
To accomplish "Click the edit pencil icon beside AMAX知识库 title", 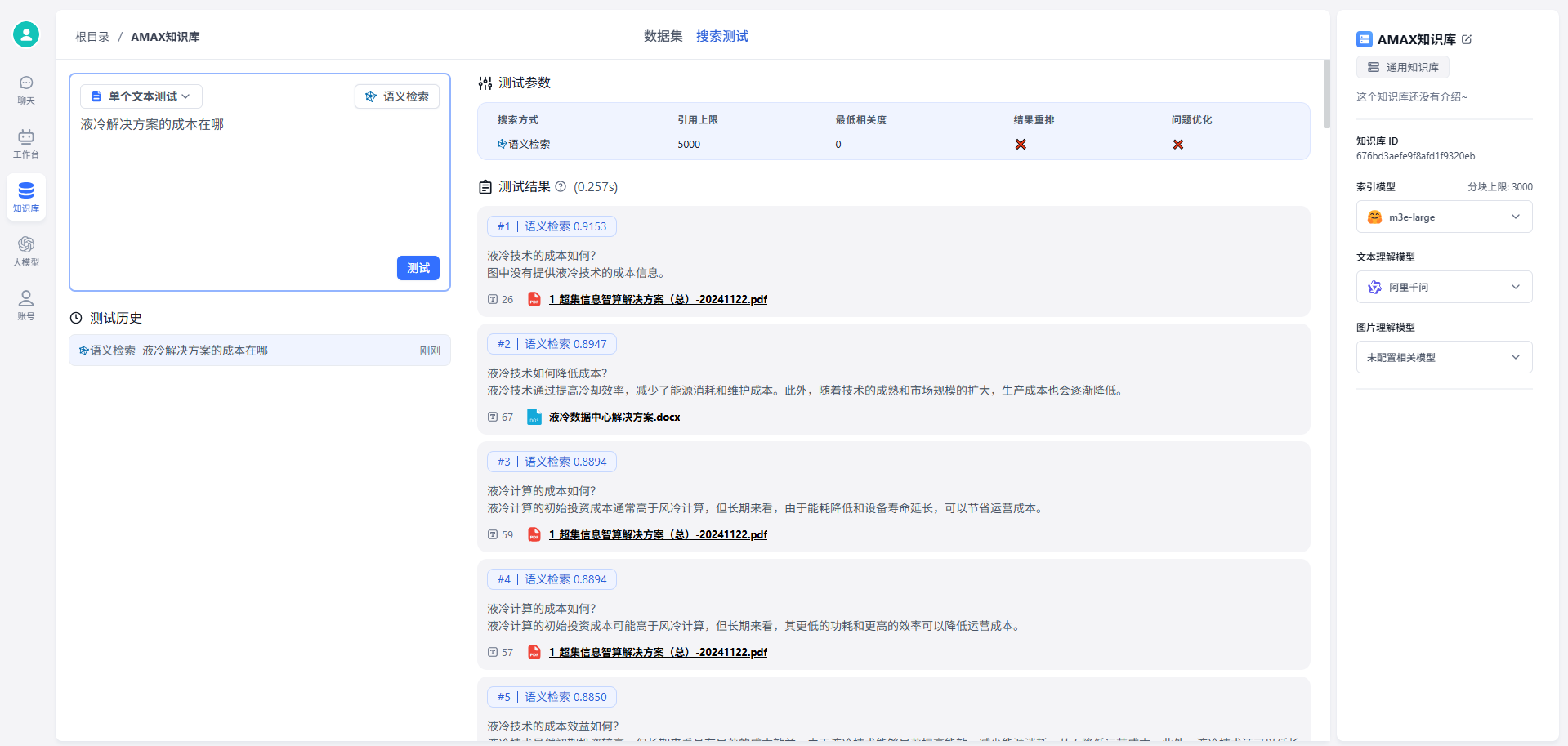I will click(x=1467, y=39).
